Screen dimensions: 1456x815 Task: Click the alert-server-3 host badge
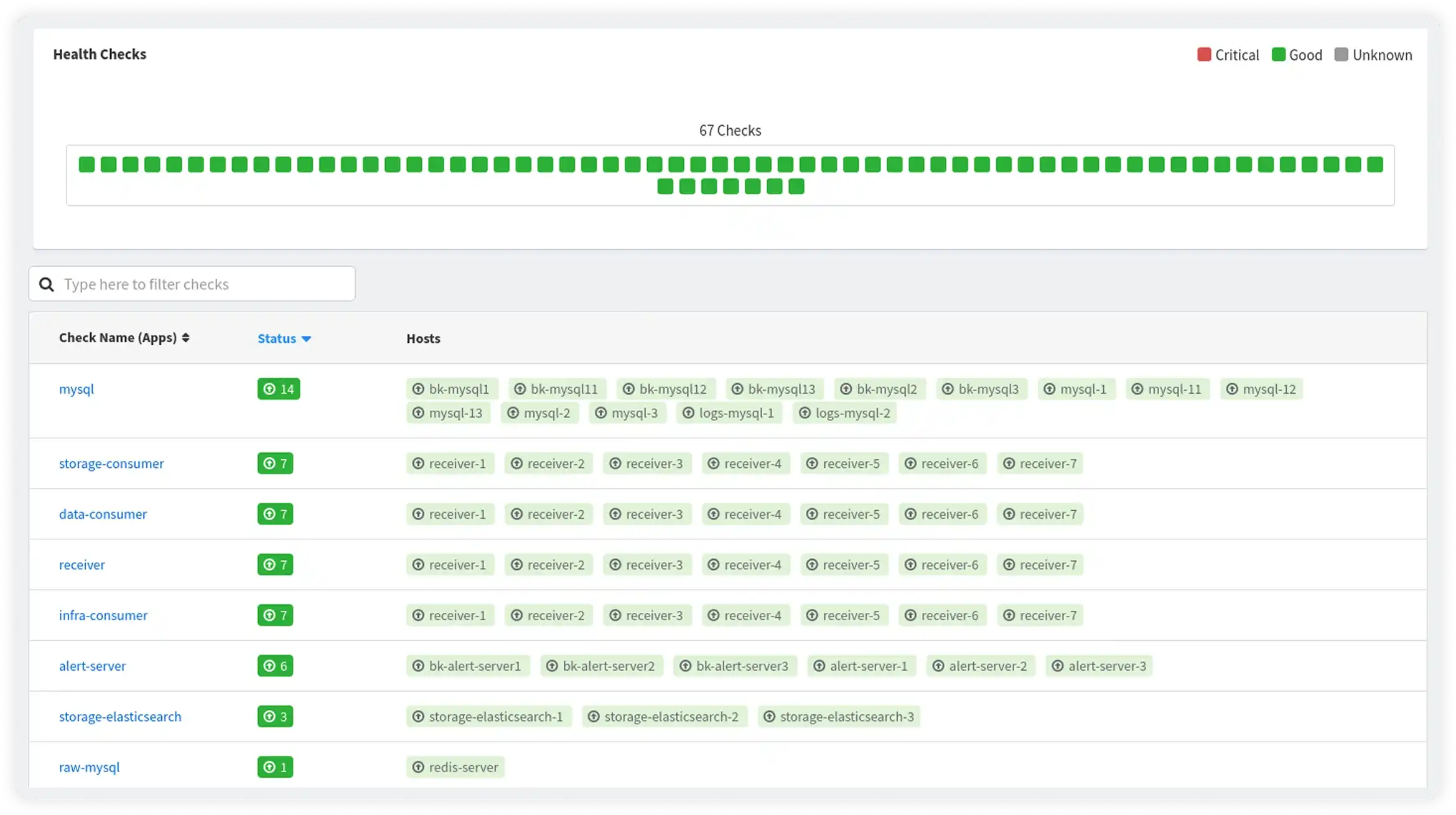1099,666
